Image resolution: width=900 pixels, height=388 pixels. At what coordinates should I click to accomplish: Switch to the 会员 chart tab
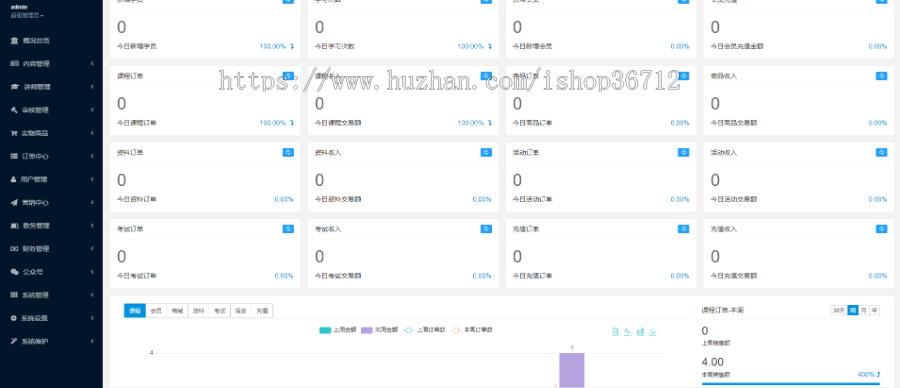coord(156,311)
